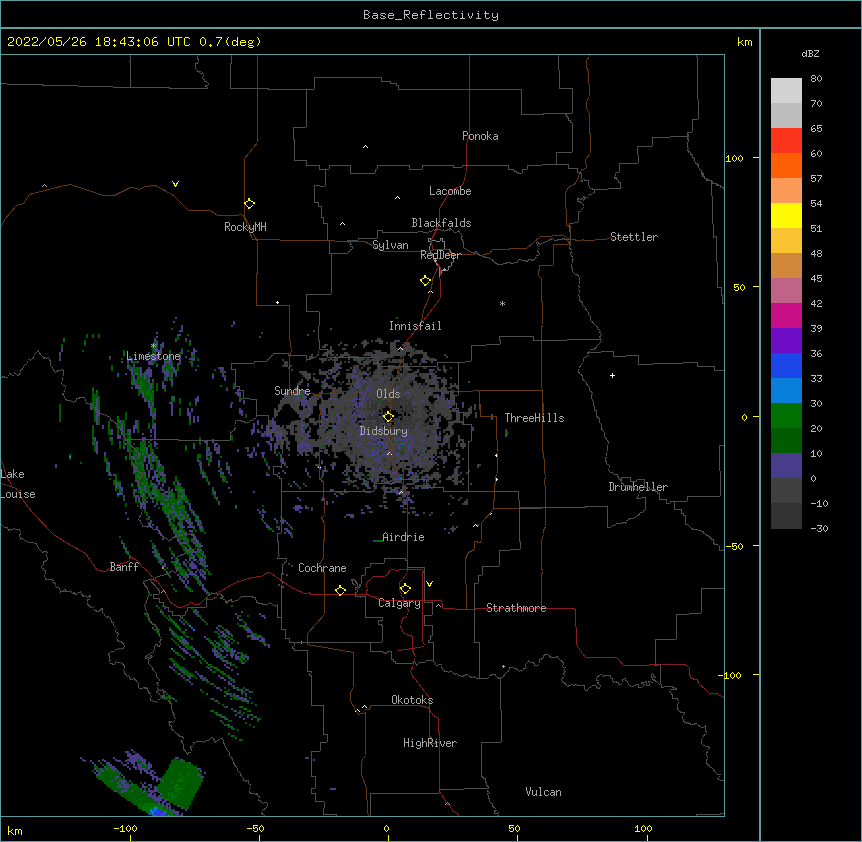Click the Strathmore town label

coord(516,608)
